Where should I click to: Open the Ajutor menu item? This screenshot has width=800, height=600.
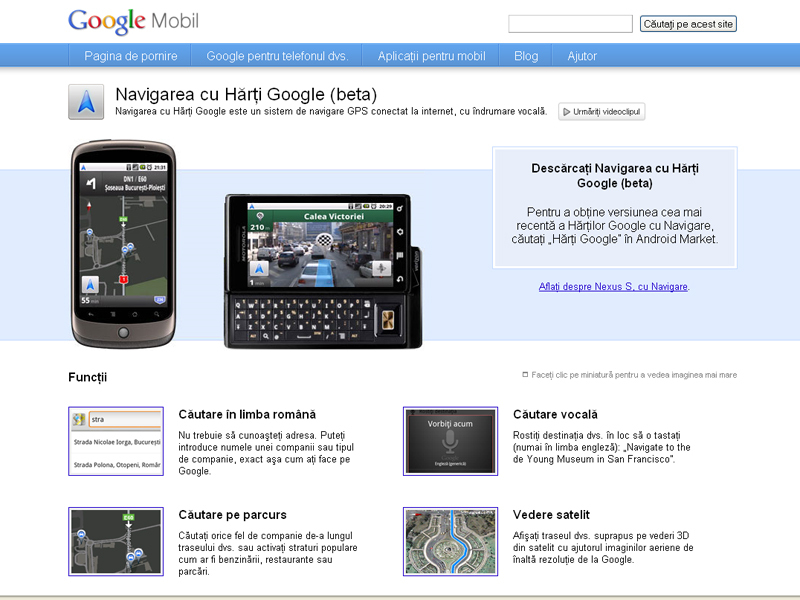pyautogui.click(x=582, y=56)
